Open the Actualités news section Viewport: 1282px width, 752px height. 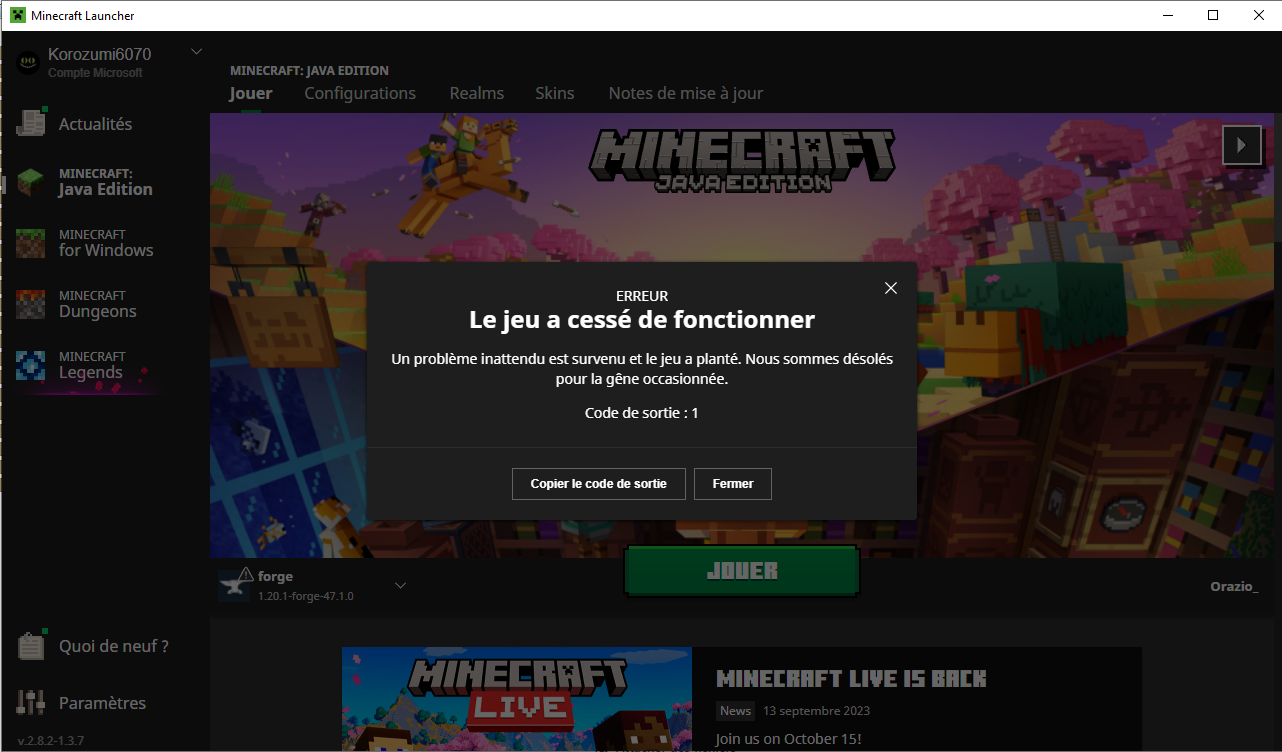coord(95,124)
